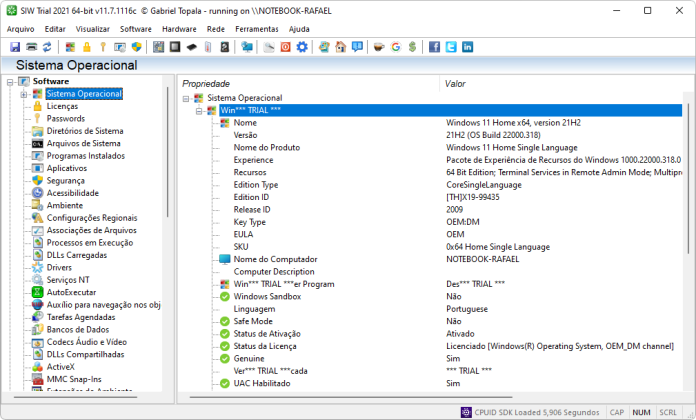
Task: Click the CPU chip toolbar icon
Action: click(175, 47)
